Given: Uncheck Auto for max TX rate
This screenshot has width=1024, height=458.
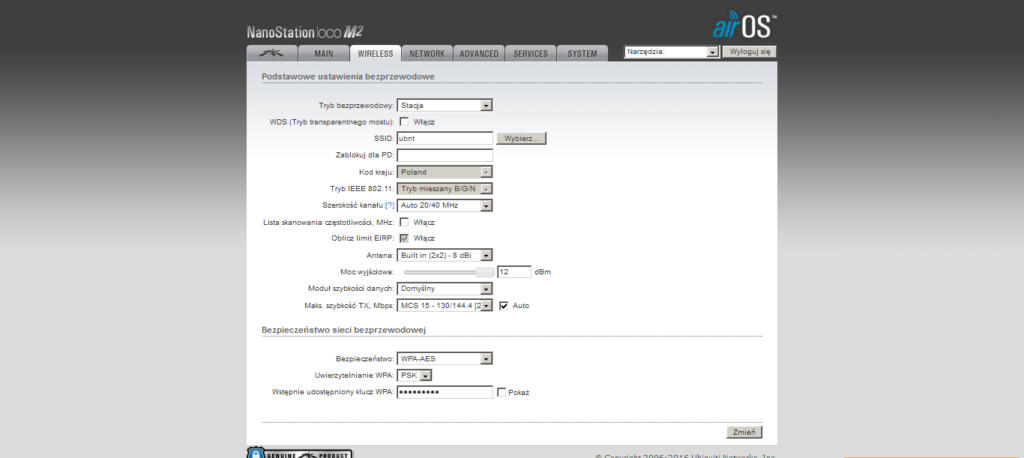Looking at the screenshot, I should 504,305.
